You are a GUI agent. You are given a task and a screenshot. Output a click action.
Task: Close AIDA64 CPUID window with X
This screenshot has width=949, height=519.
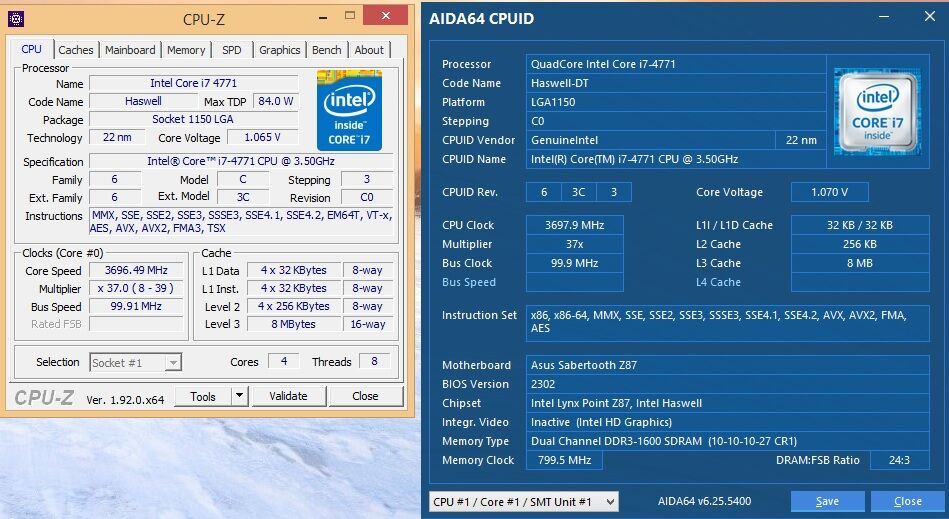(x=930, y=16)
